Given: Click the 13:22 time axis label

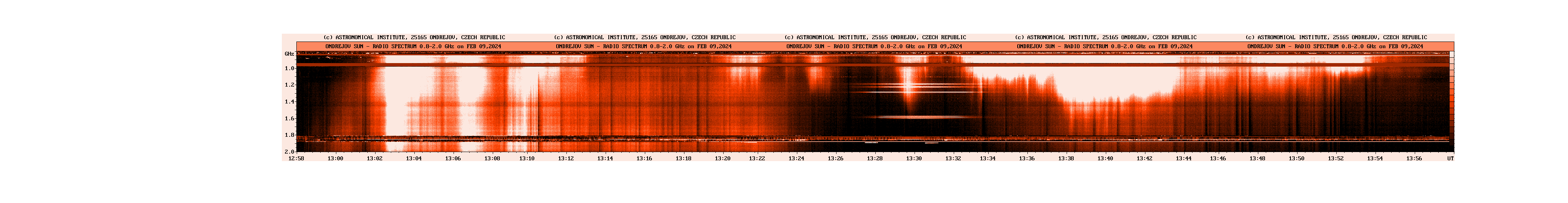Looking at the screenshot, I should pyautogui.click(x=757, y=159).
